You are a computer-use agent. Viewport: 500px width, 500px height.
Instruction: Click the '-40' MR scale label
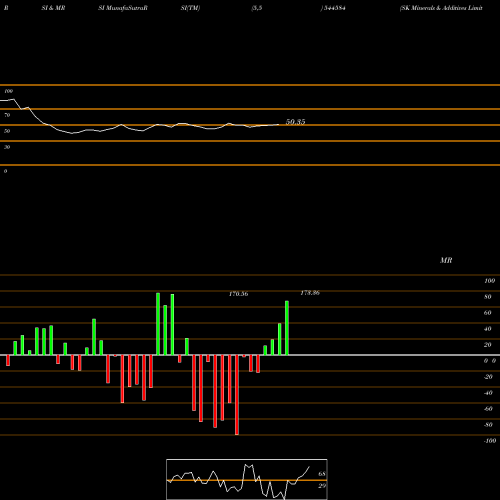click(488, 393)
